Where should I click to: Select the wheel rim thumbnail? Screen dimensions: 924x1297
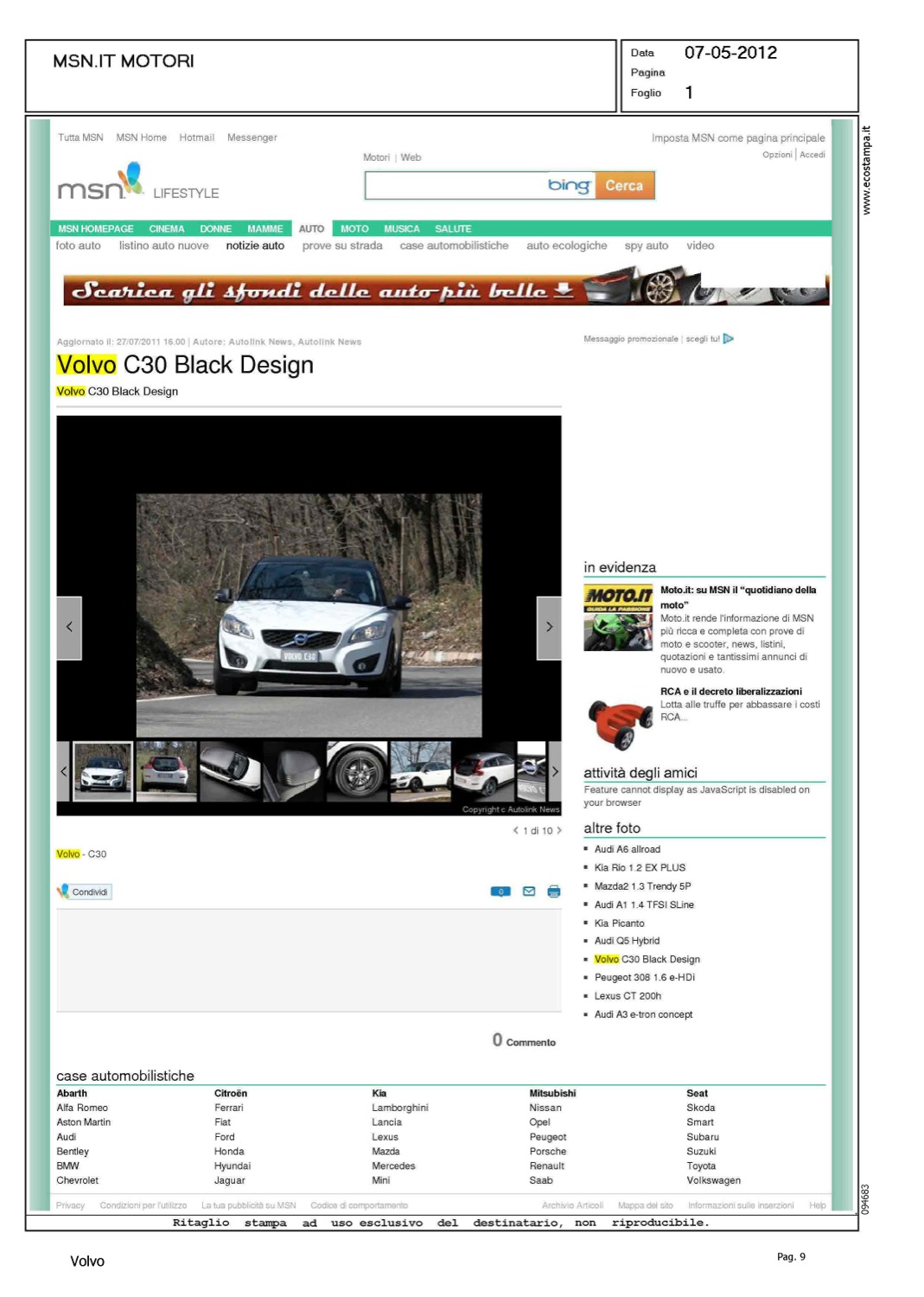coord(357,771)
